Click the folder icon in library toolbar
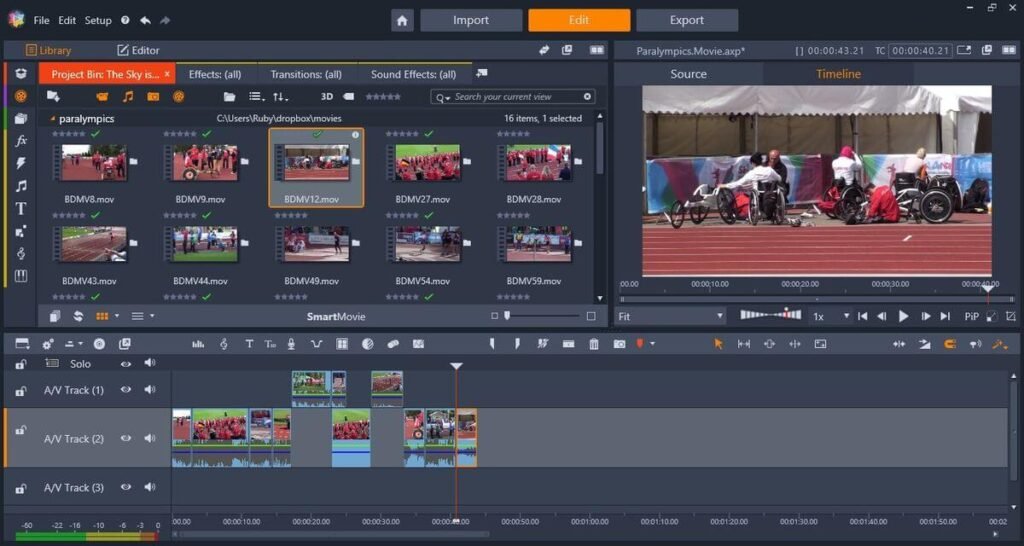 click(x=229, y=97)
